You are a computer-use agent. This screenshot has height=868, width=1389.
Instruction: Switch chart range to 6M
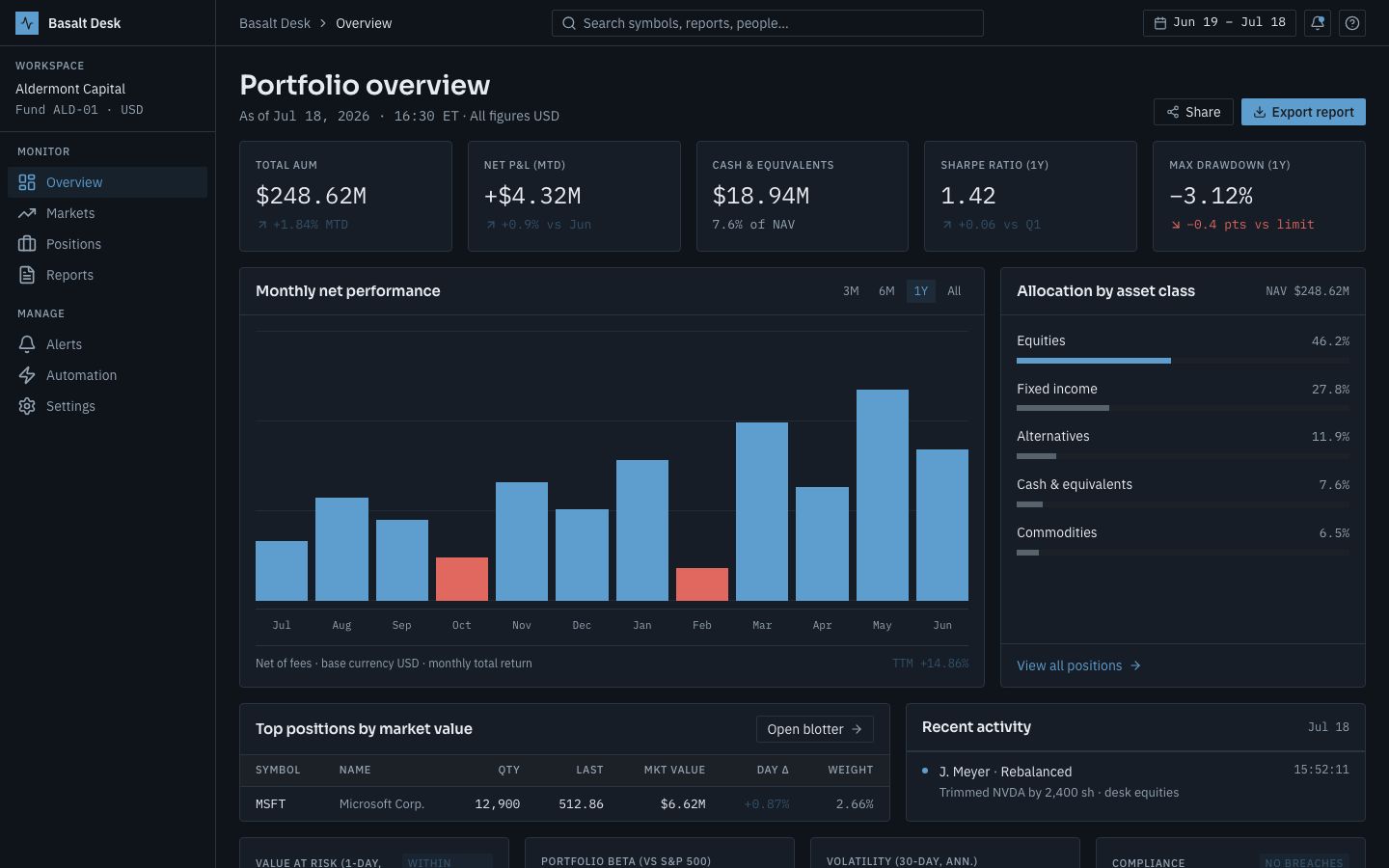(886, 291)
